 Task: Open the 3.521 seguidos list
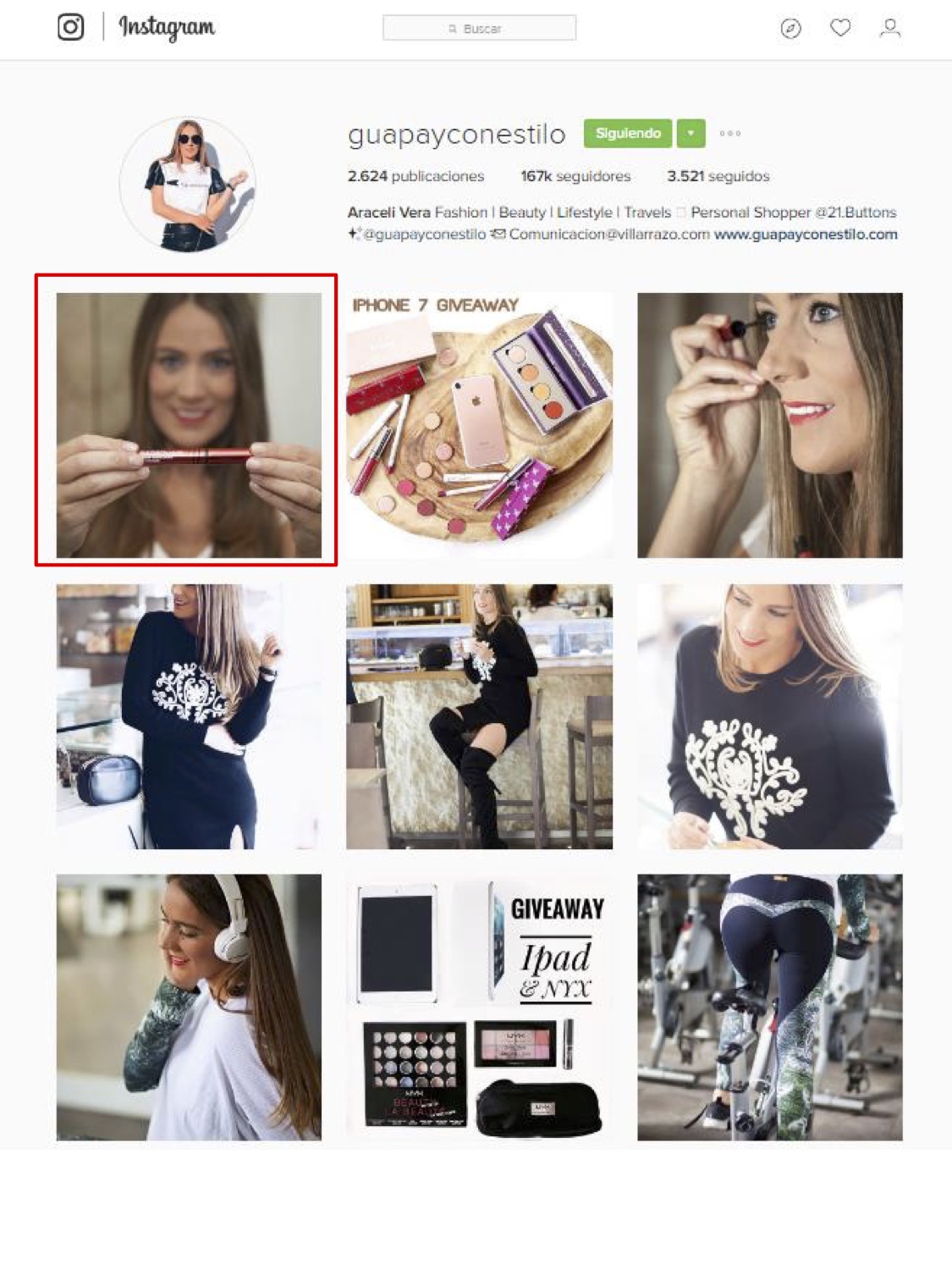[718, 176]
